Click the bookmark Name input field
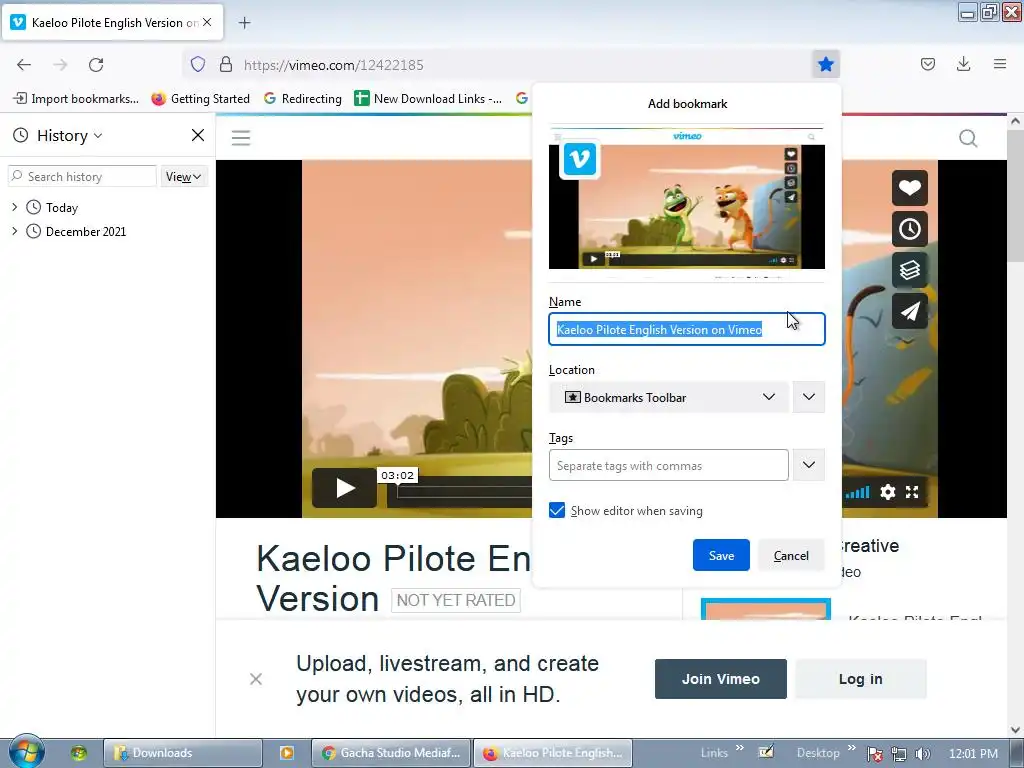Image resolution: width=1024 pixels, height=768 pixels. (x=687, y=329)
